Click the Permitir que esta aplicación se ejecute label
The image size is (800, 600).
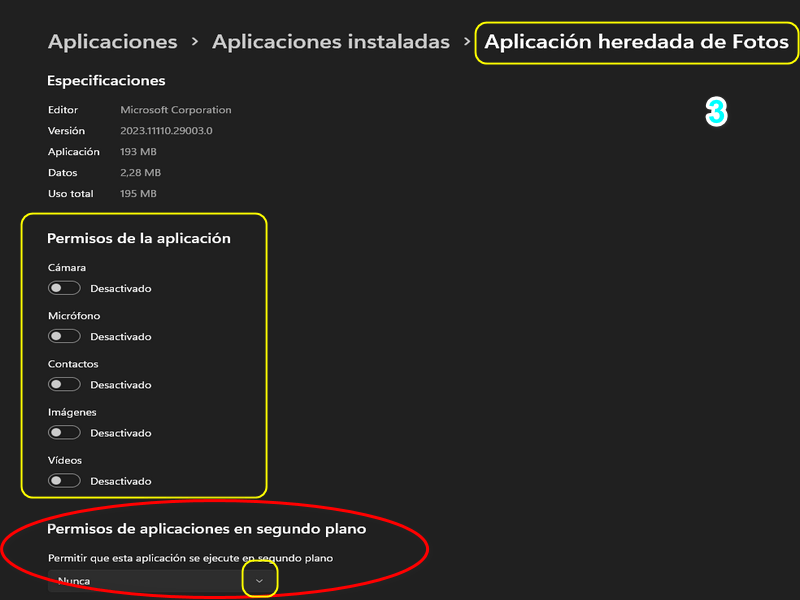tap(190, 558)
